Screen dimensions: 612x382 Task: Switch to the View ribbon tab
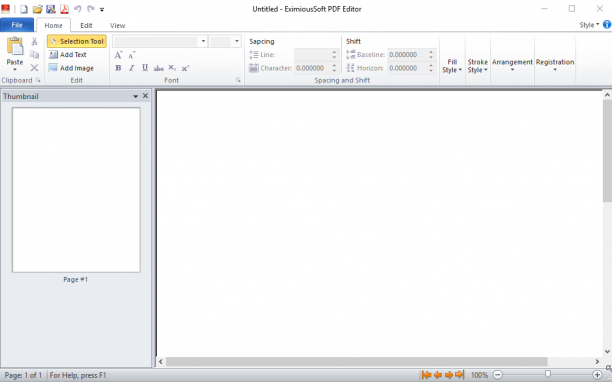coord(117,25)
